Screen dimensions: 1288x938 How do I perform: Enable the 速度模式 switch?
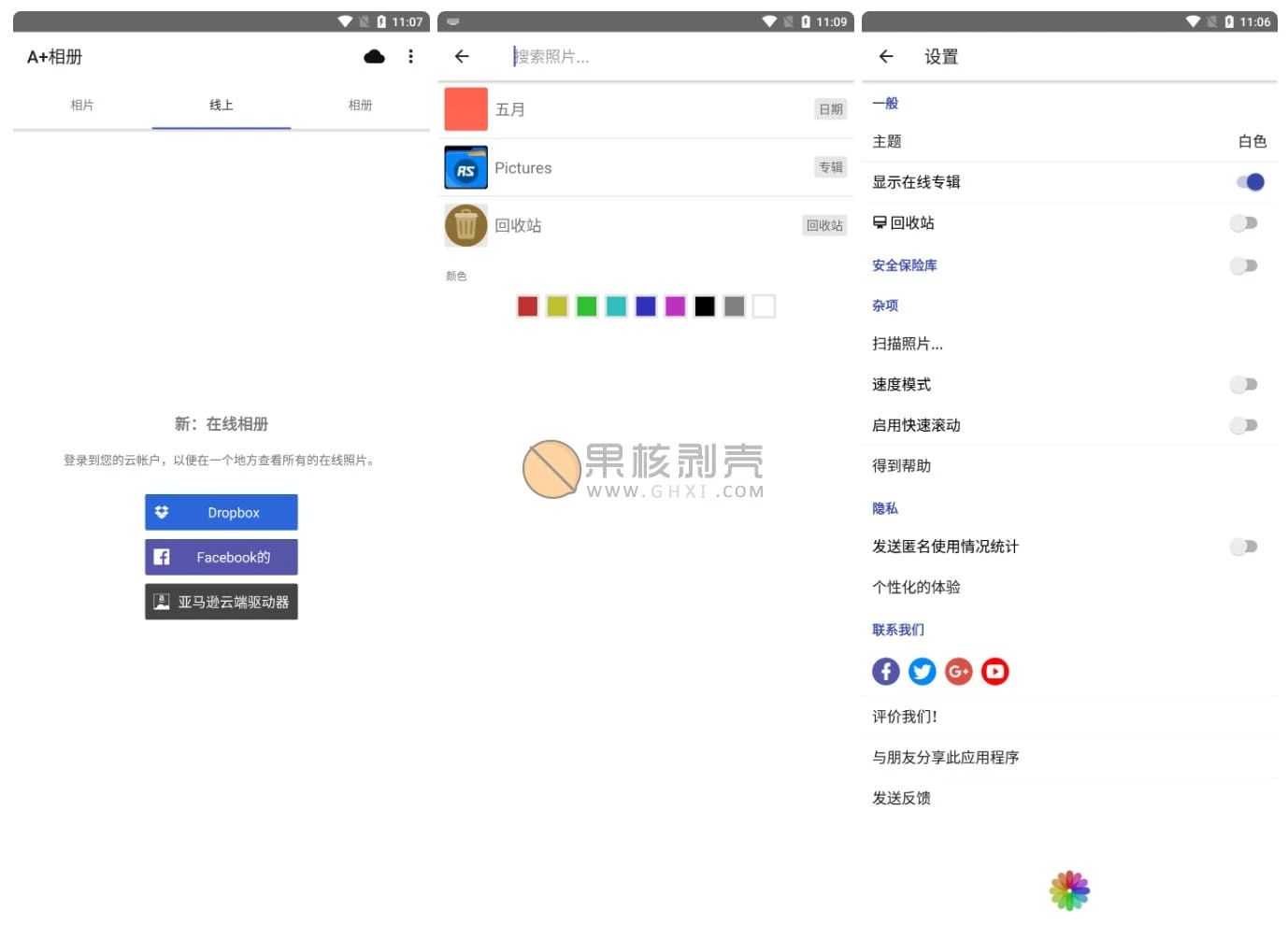1244,384
